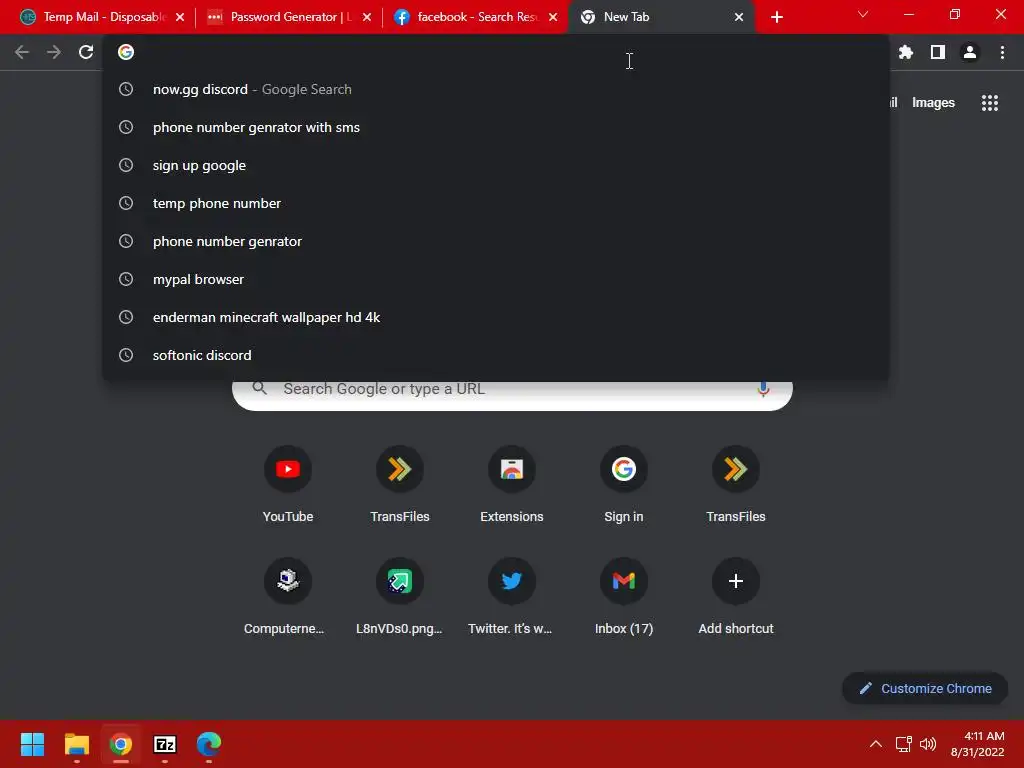Select suggestion "now.gg discord"
1024x768 pixels.
(x=496, y=89)
